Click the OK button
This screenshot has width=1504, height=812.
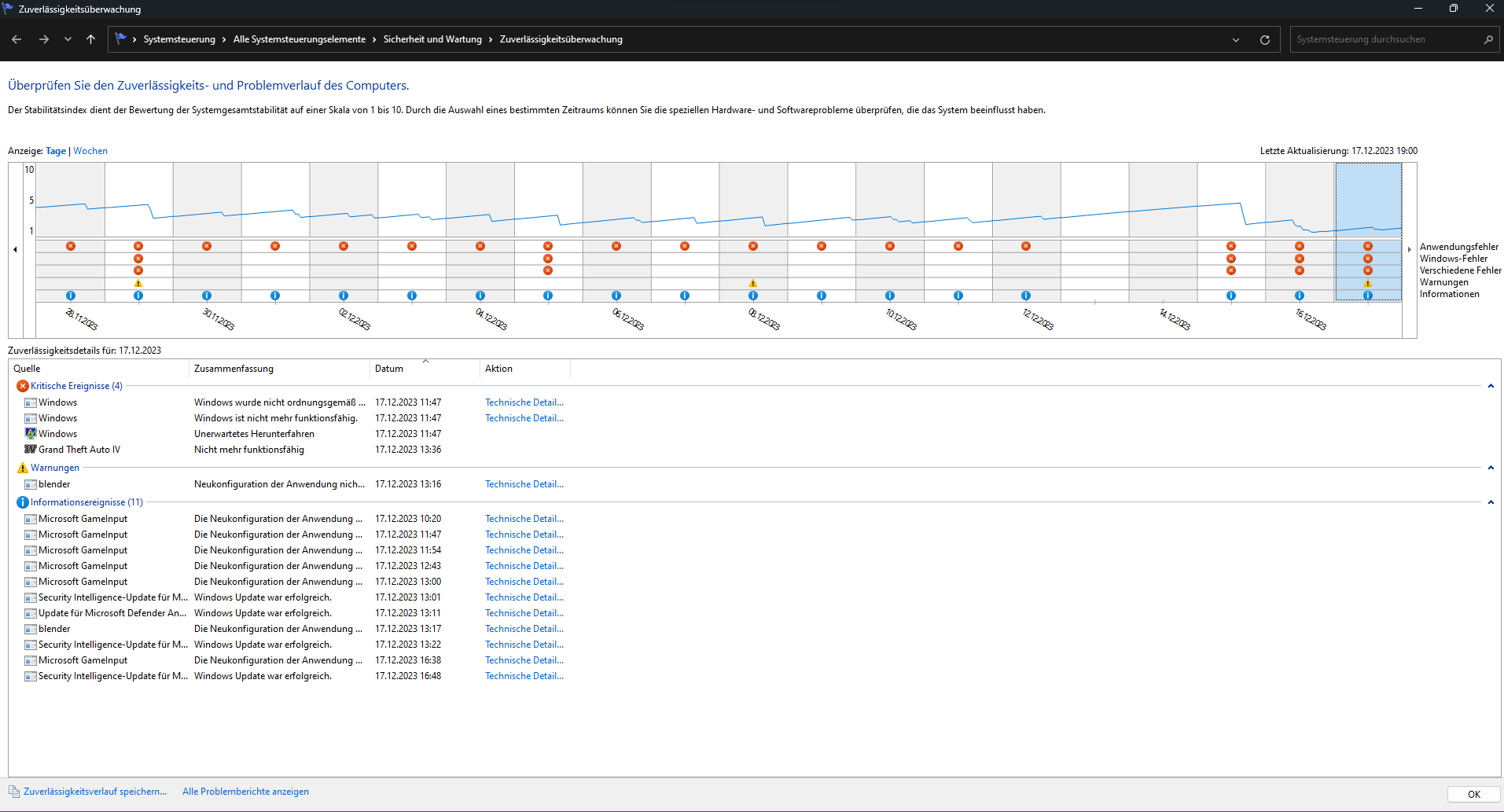[x=1473, y=794]
